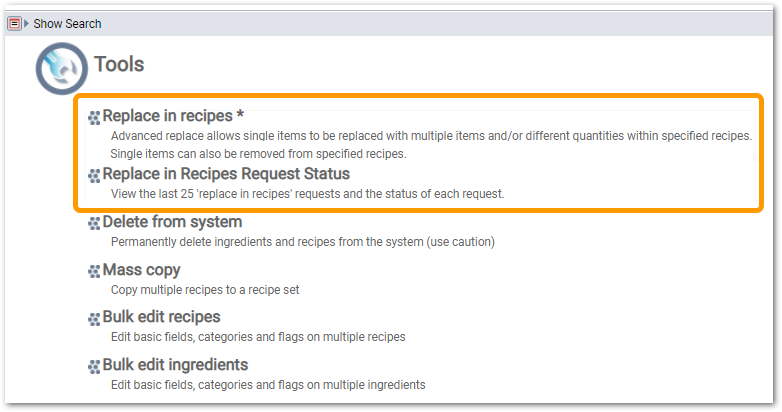Expand the Show Search arrow
782x412 pixels.
click(x=27, y=23)
